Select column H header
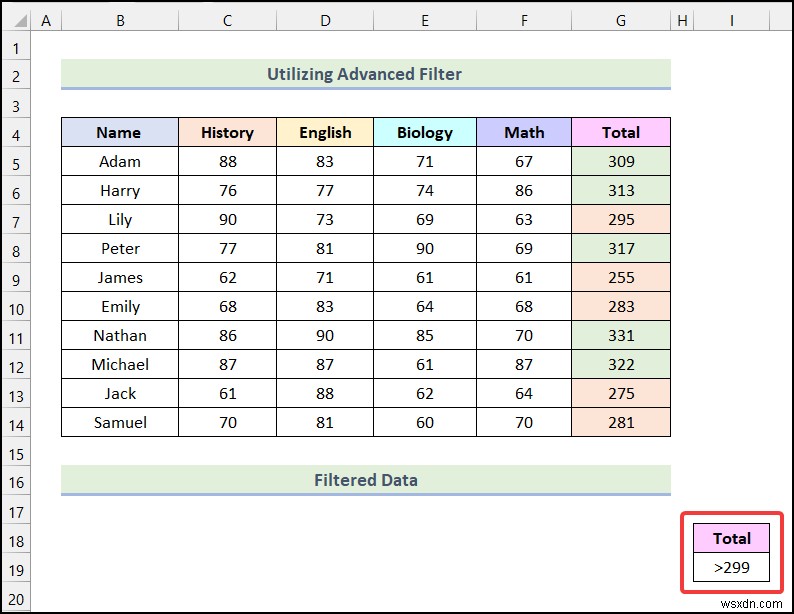 [x=682, y=21]
